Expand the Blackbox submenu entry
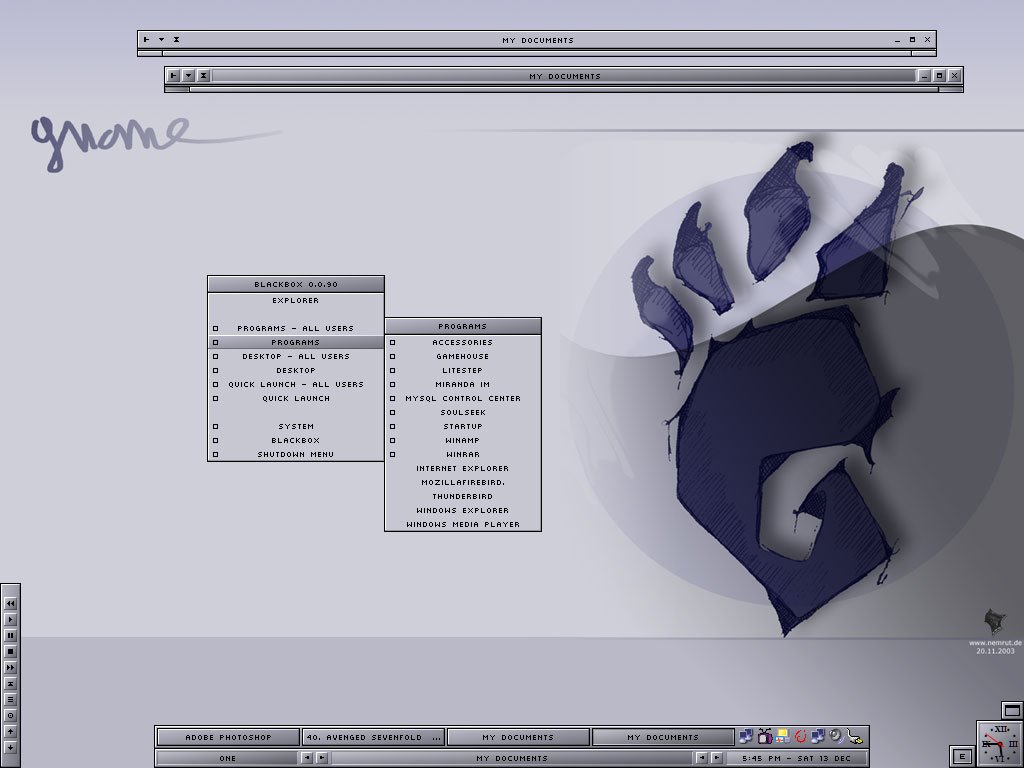The width and height of the screenshot is (1024, 768). [296, 441]
